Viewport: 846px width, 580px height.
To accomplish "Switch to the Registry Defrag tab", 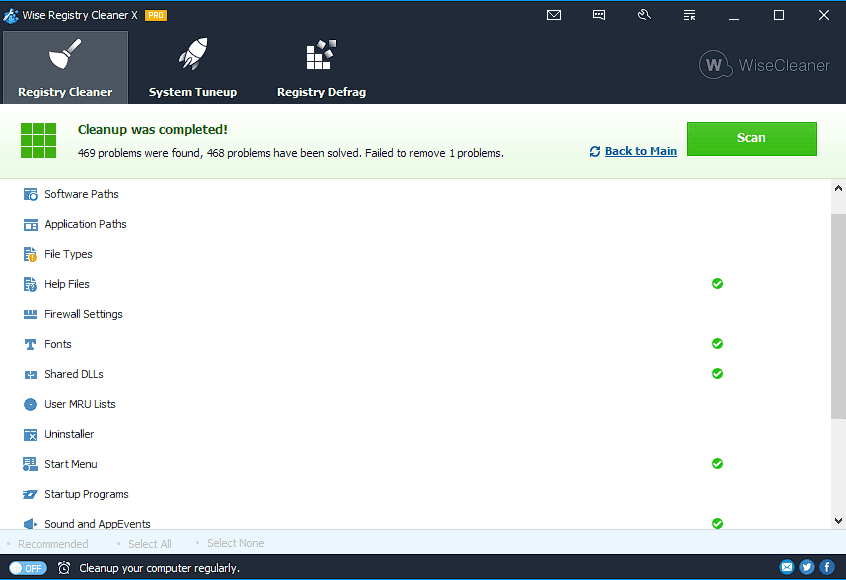I will [x=321, y=67].
